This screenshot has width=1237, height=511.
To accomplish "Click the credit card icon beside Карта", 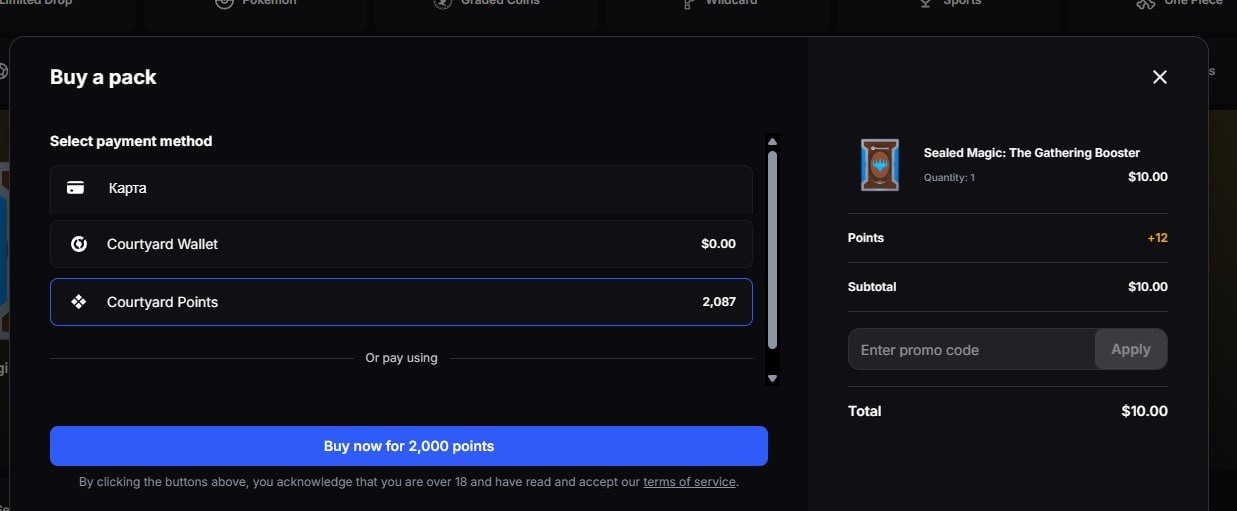I will (75, 188).
